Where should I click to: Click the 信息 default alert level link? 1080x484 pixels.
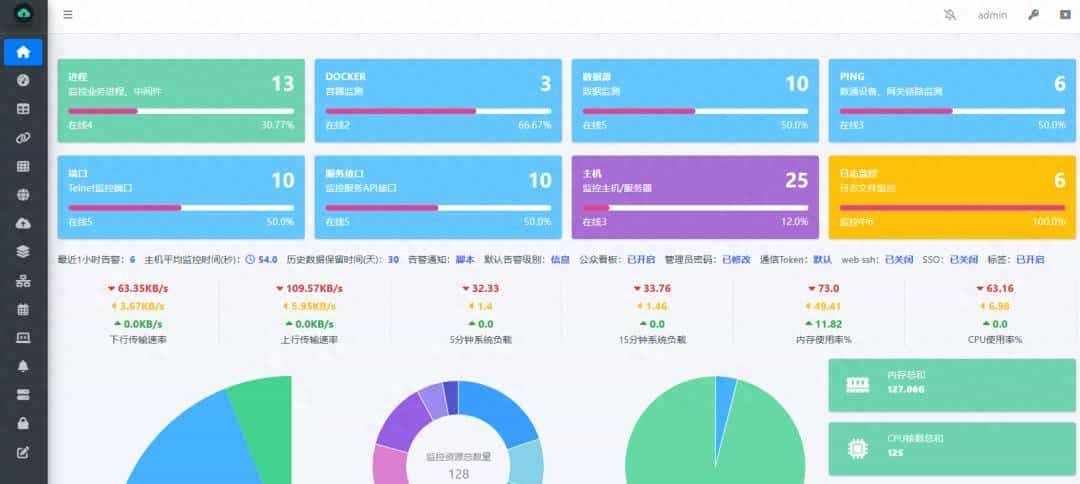(x=560, y=260)
